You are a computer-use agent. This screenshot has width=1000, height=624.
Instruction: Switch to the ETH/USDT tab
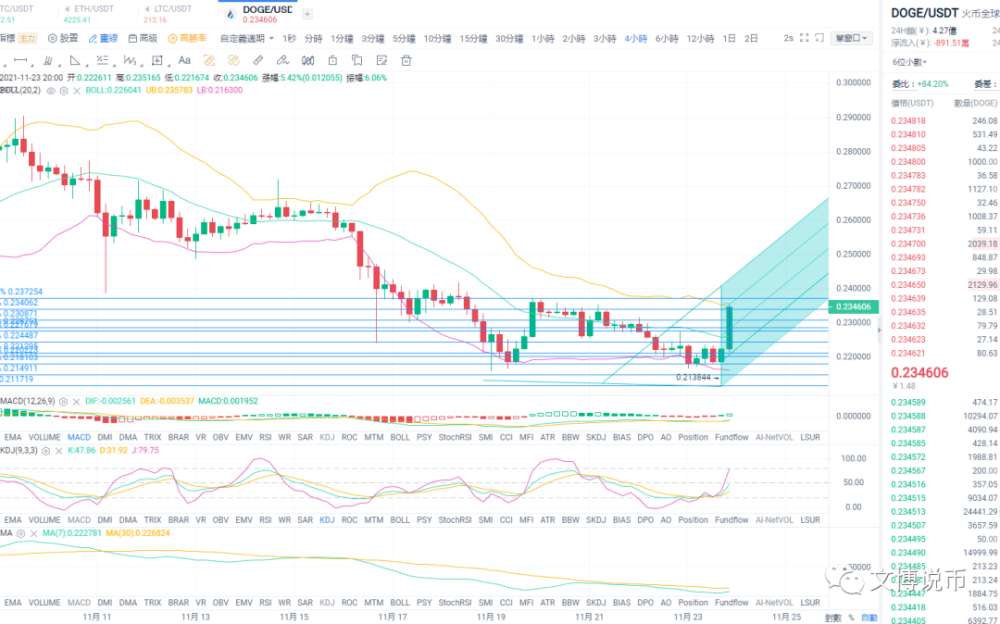88,13
